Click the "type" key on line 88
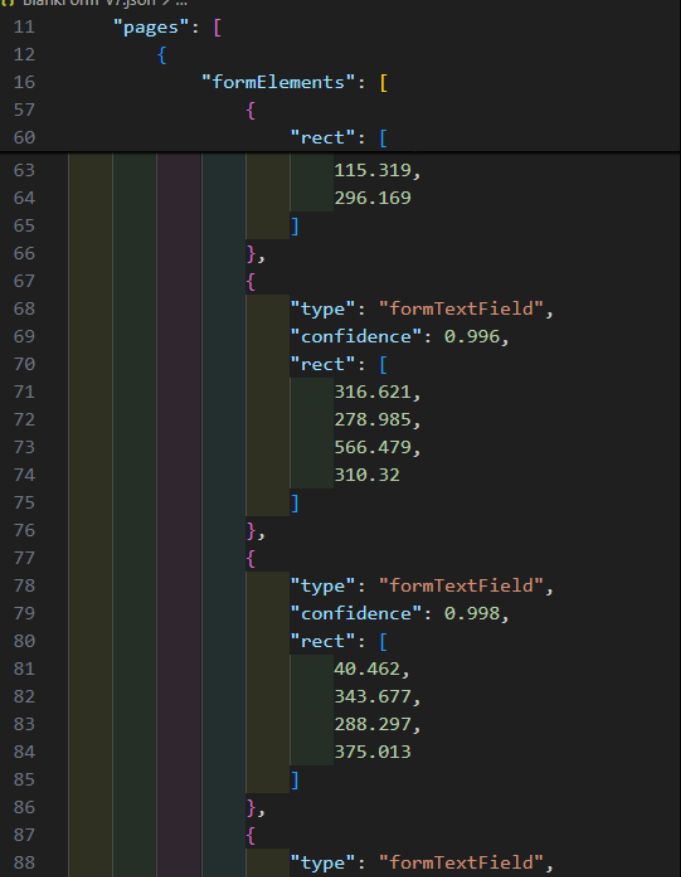The width and height of the screenshot is (681, 877). tap(322, 862)
